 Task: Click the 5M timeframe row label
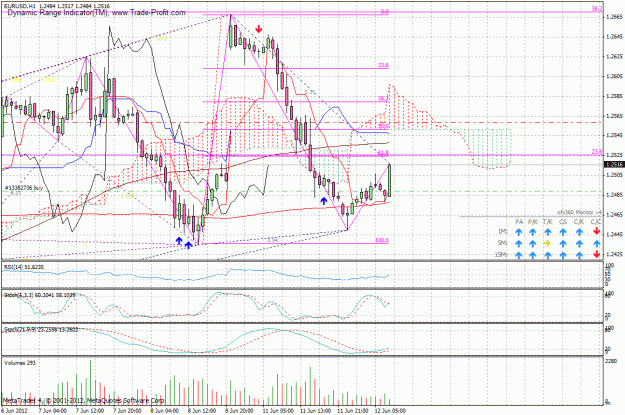502,243
